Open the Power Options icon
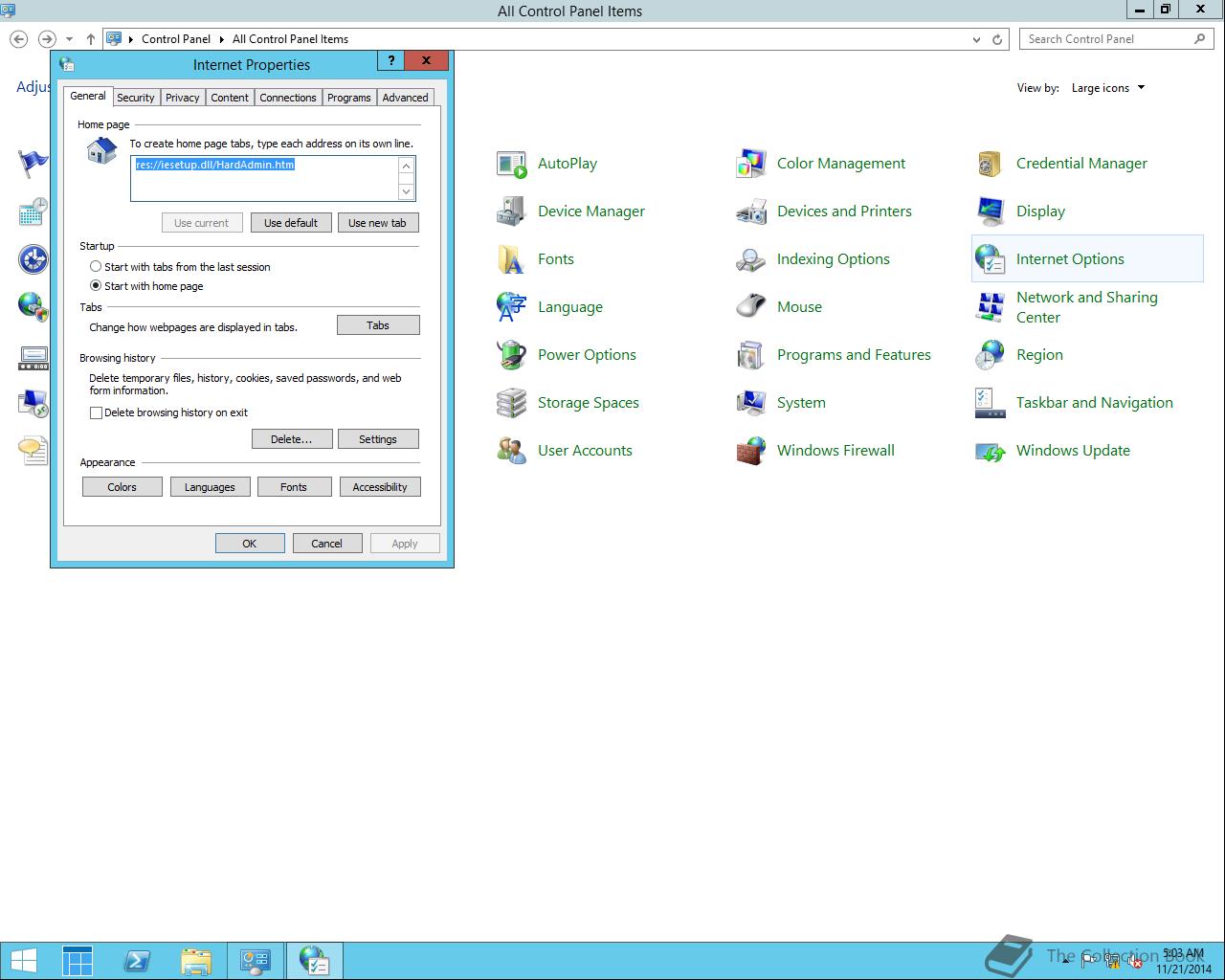The image size is (1225, 980). point(512,355)
